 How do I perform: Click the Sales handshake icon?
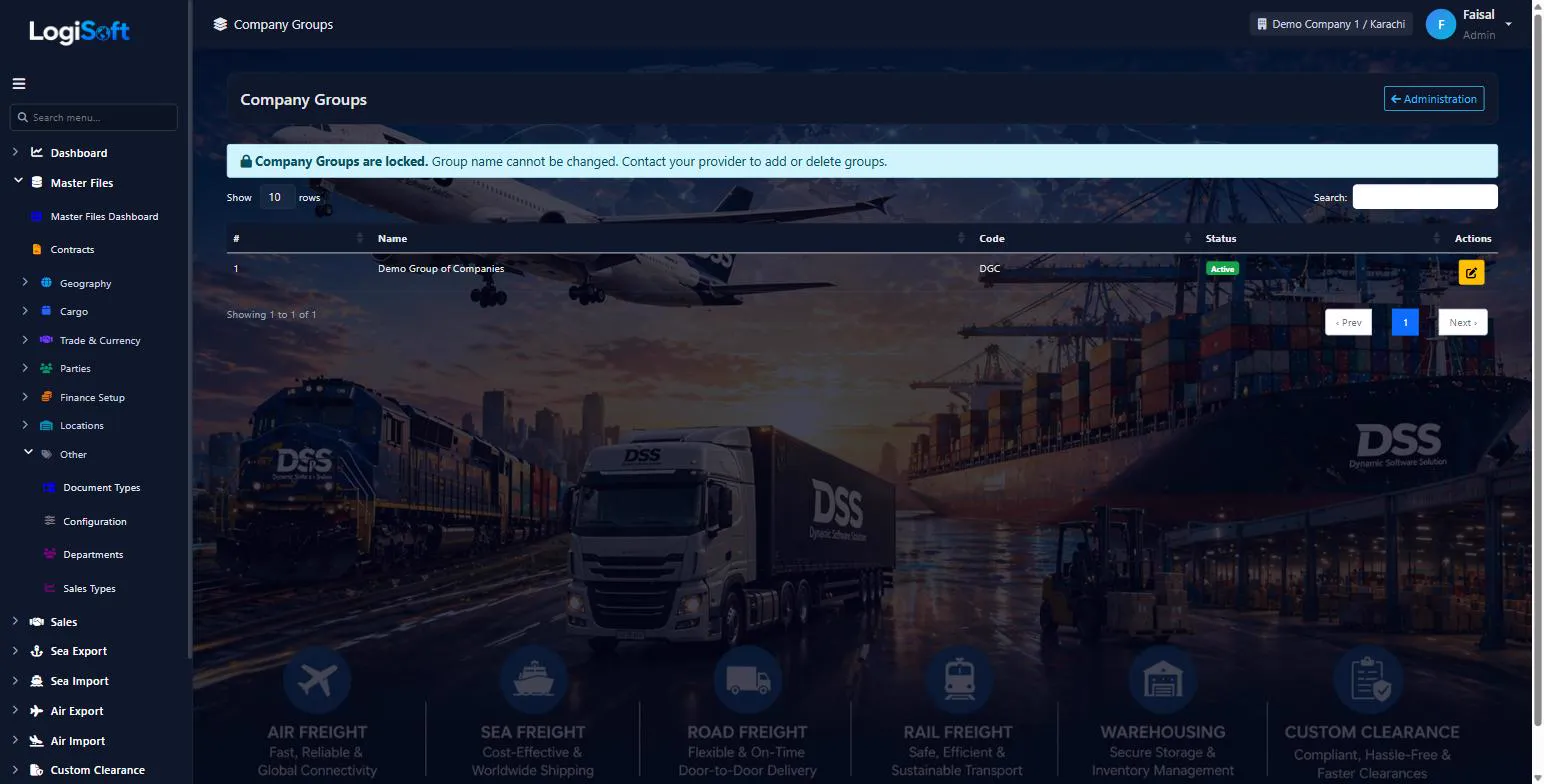click(x=37, y=622)
